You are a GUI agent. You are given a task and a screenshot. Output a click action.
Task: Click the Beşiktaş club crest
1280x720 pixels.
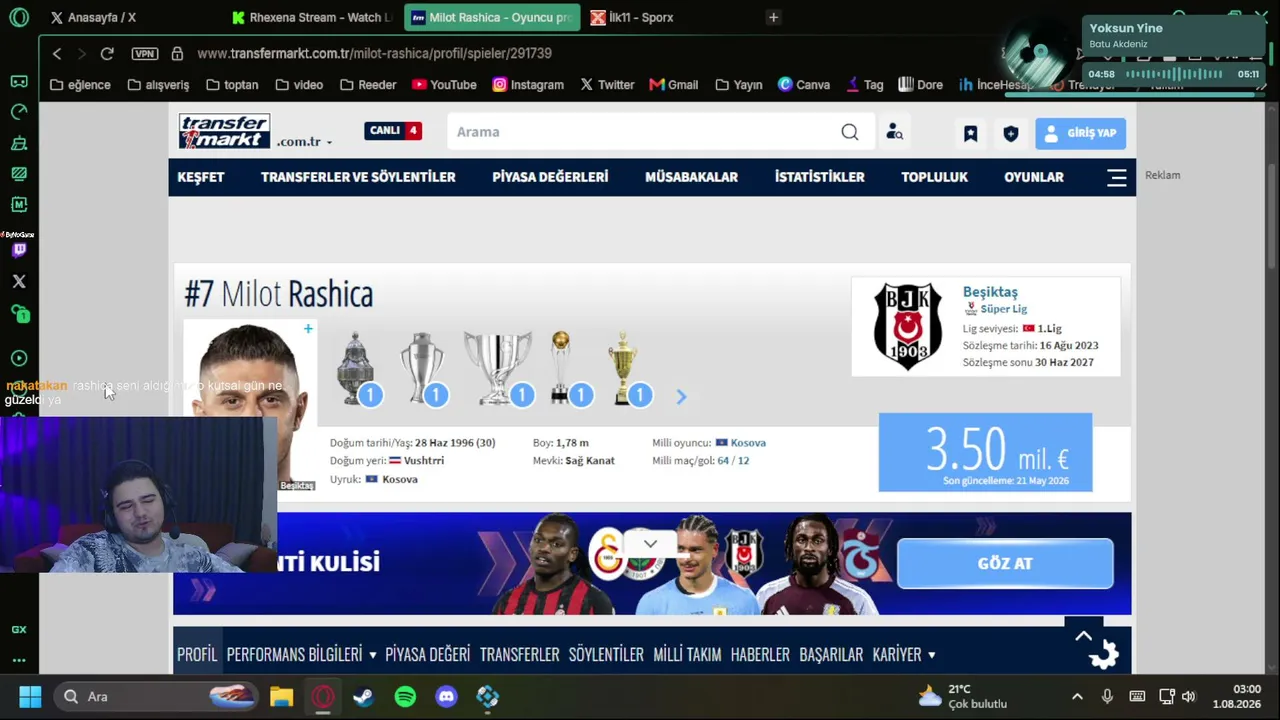point(907,326)
